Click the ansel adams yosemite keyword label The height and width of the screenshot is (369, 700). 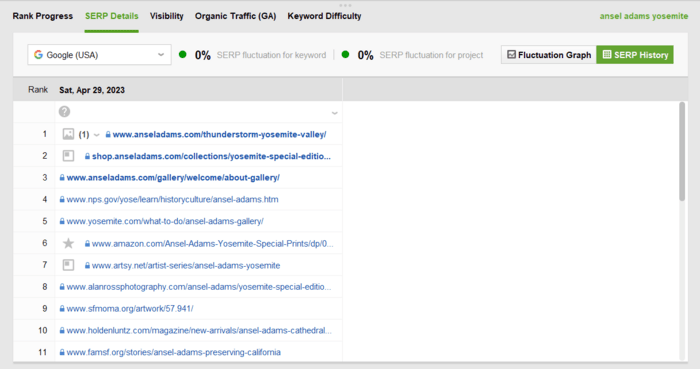click(x=644, y=16)
